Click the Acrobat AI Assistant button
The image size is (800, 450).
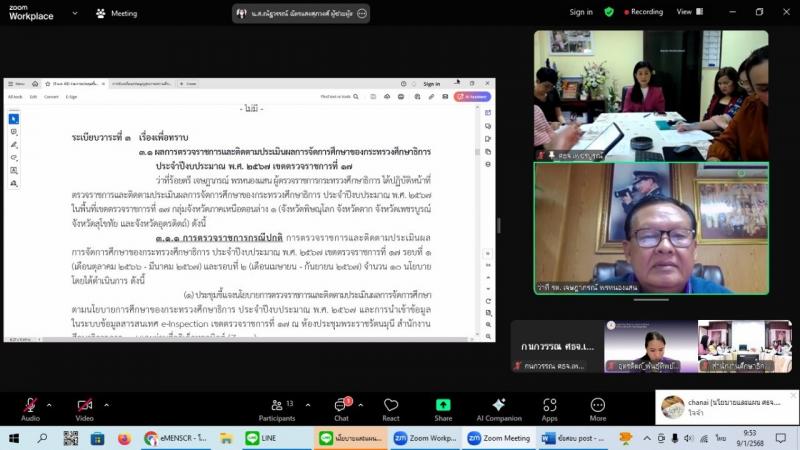(x=472, y=96)
